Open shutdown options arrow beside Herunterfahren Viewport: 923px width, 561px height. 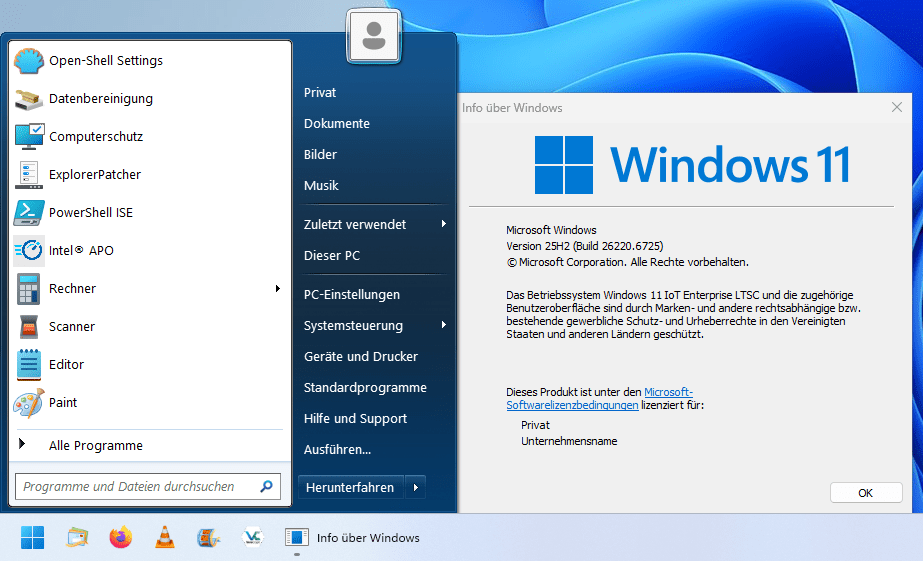coord(416,487)
